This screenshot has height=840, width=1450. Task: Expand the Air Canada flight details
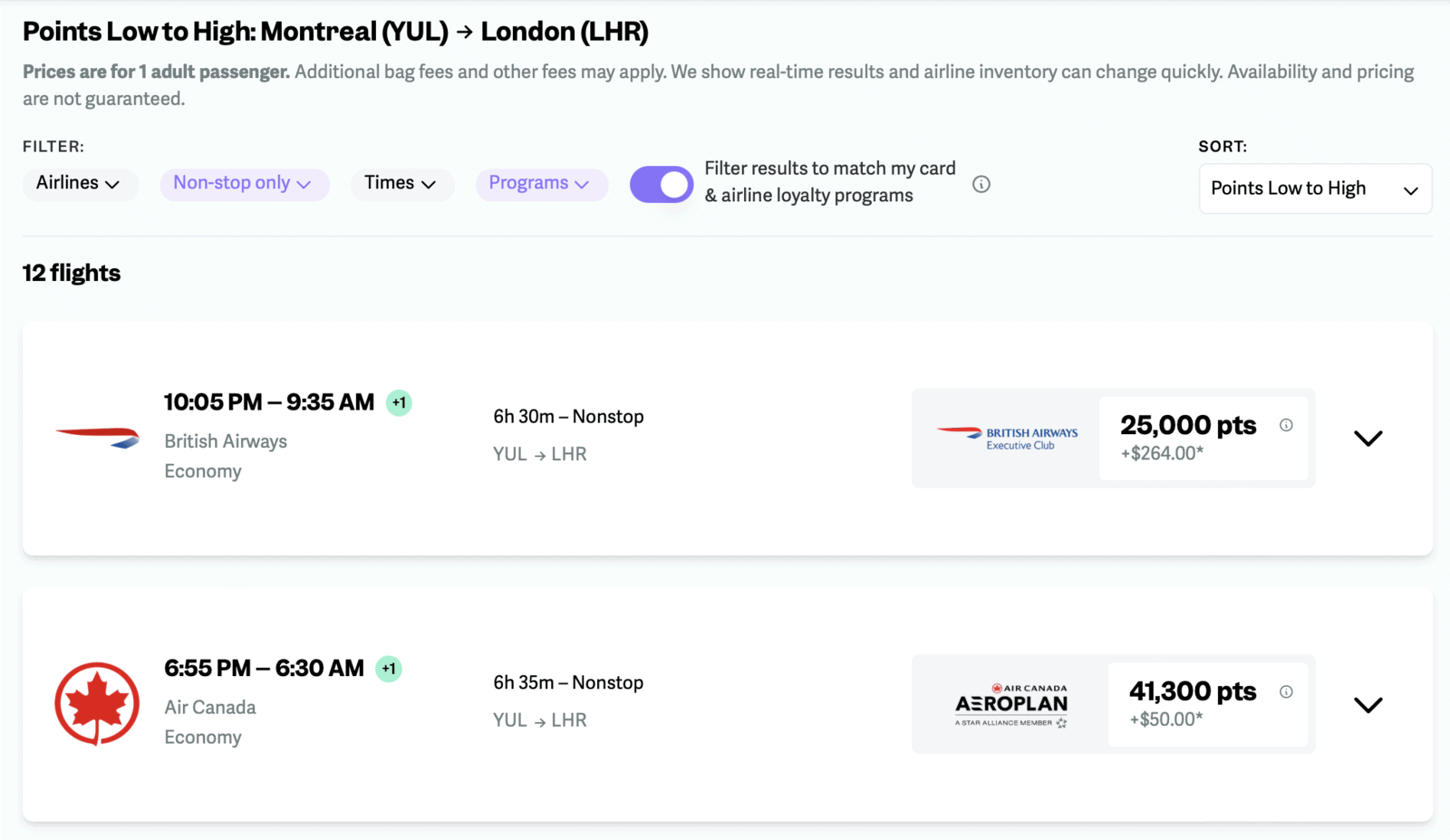1368,704
